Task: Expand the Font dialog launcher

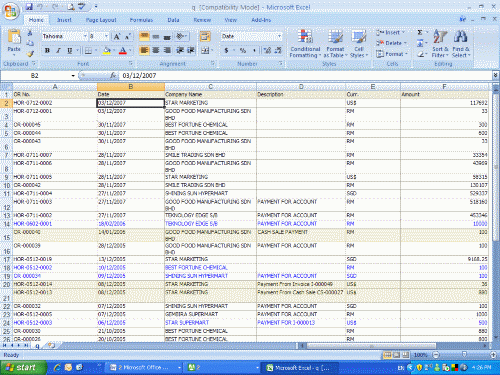Action: pos(131,63)
